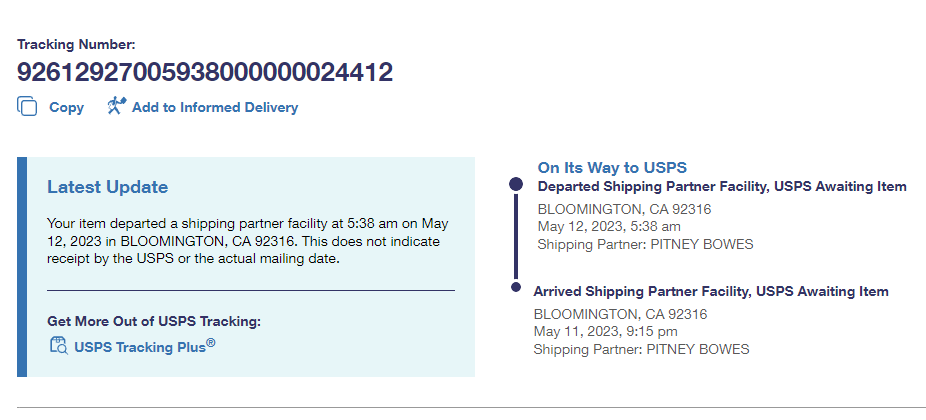Viewport: 926px width, 420px height.
Task: Click the Get More Out of USPS Tracking label
Action: coord(153,321)
